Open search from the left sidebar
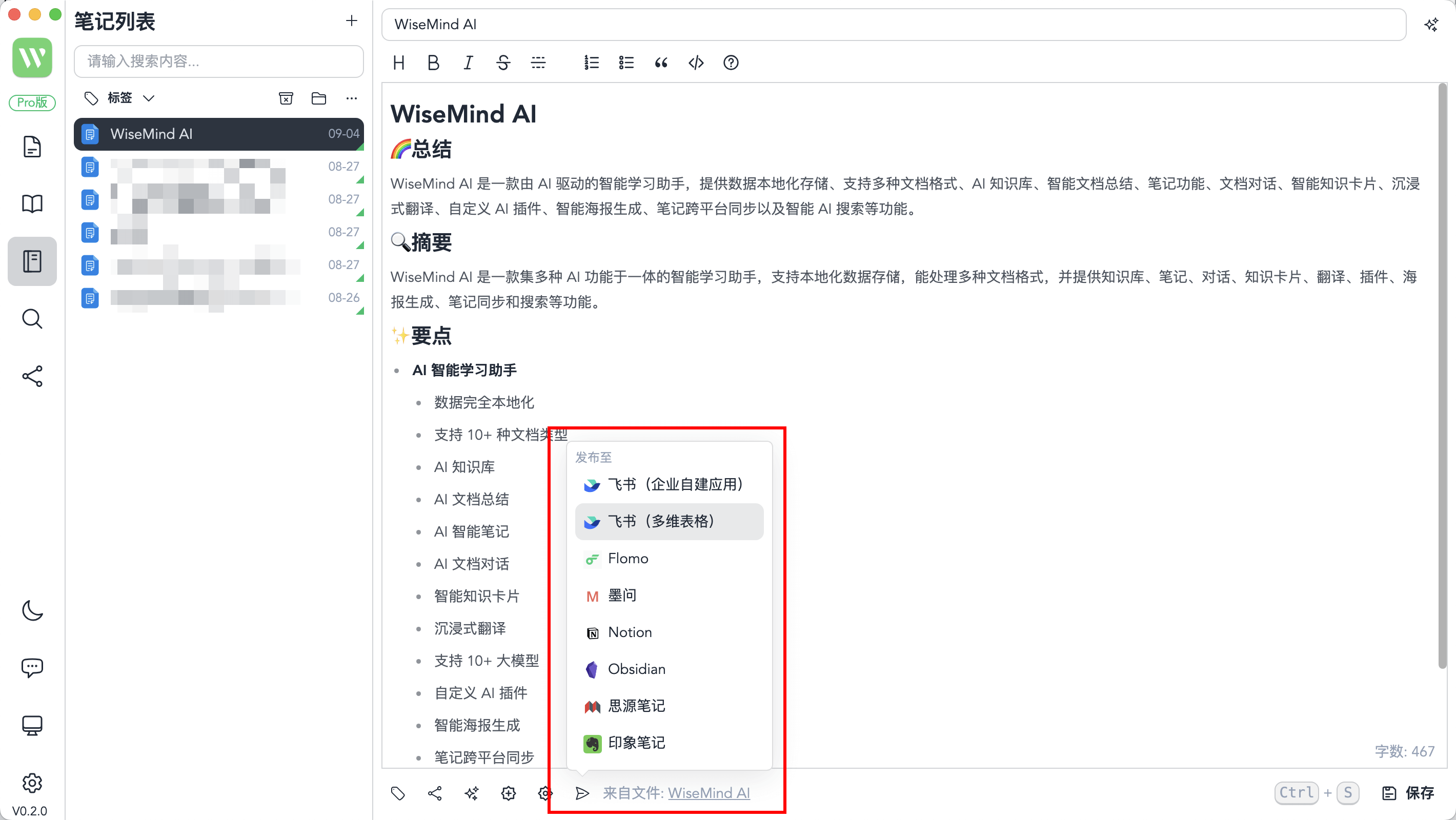 [32, 319]
